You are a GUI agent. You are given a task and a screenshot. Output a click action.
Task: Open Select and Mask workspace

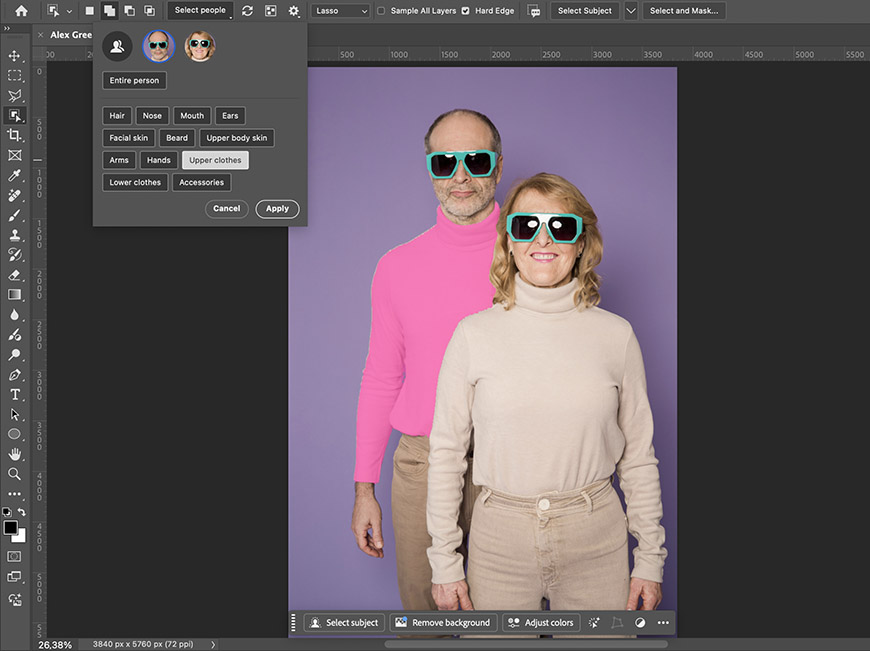pos(684,11)
